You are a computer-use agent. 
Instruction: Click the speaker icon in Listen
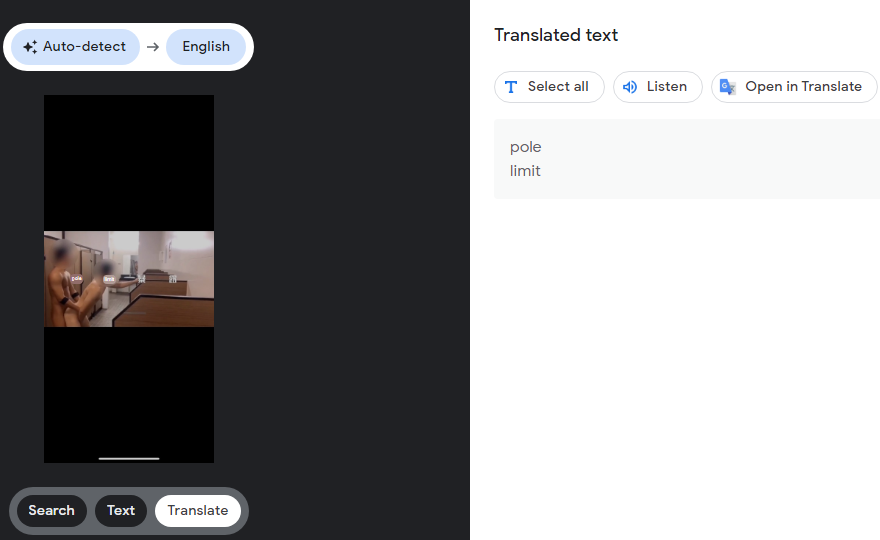[x=630, y=87]
